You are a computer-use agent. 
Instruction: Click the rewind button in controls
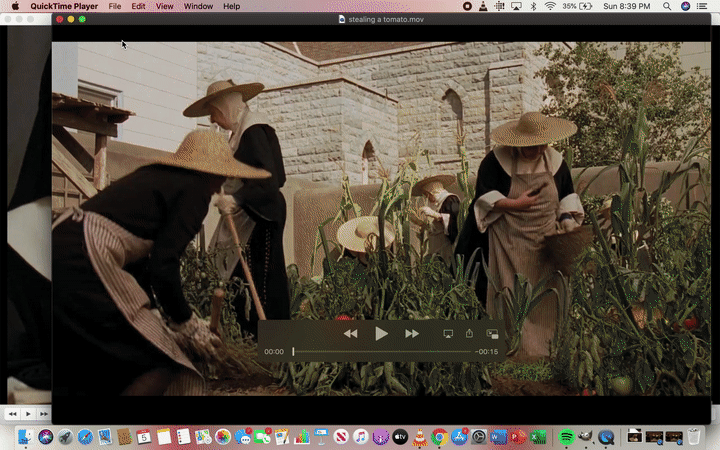[x=350, y=334]
